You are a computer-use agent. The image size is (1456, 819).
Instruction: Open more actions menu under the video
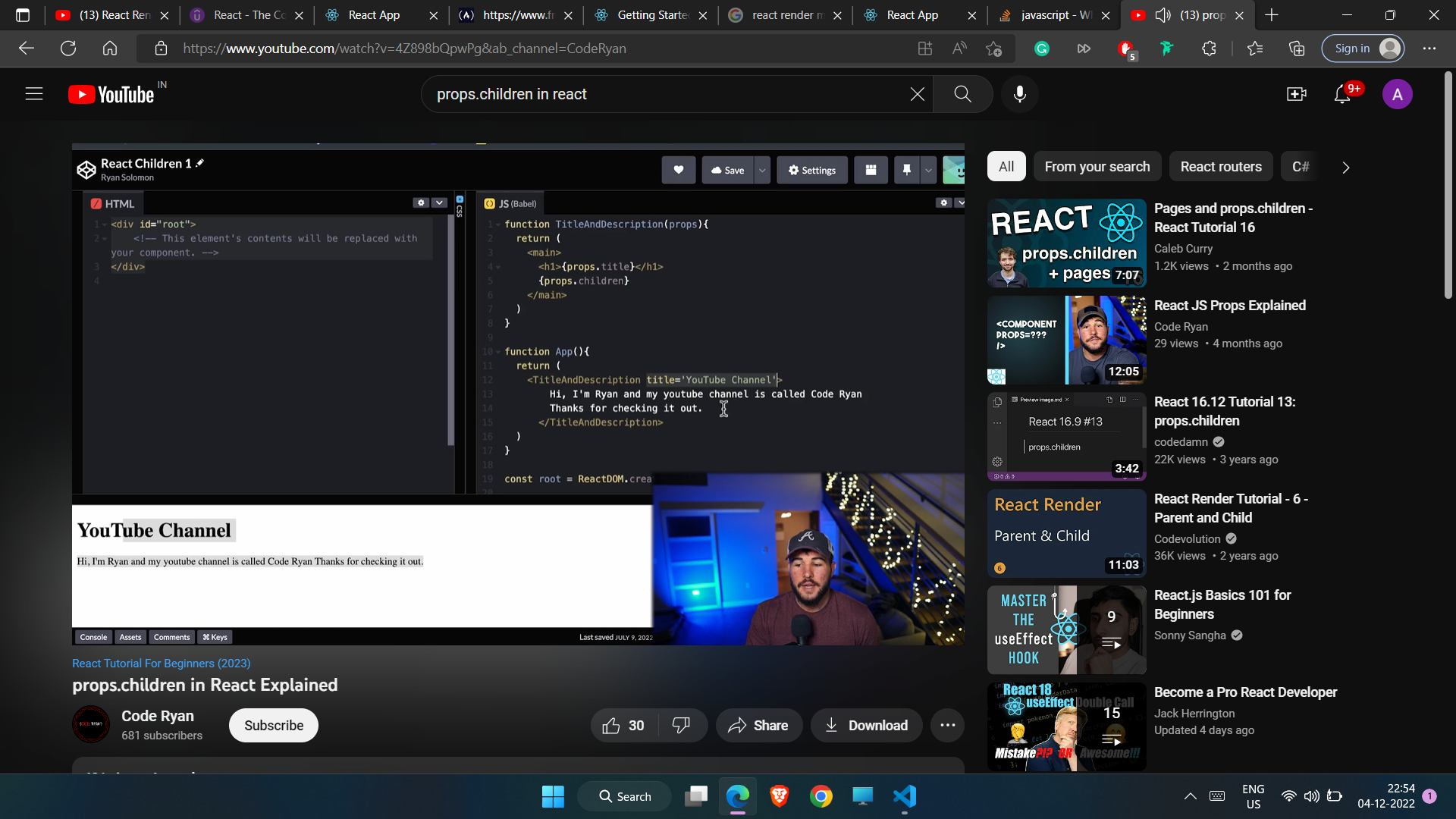947,726
